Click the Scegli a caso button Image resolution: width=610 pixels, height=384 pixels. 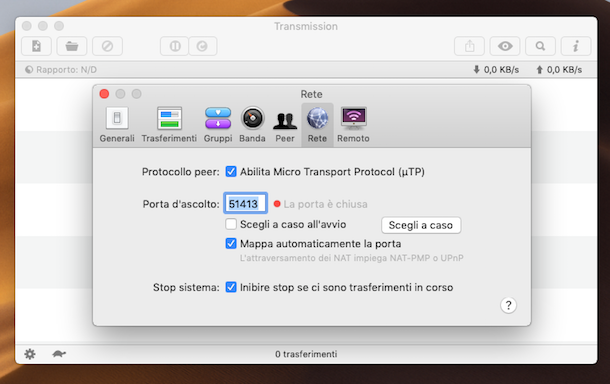pos(421,225)
